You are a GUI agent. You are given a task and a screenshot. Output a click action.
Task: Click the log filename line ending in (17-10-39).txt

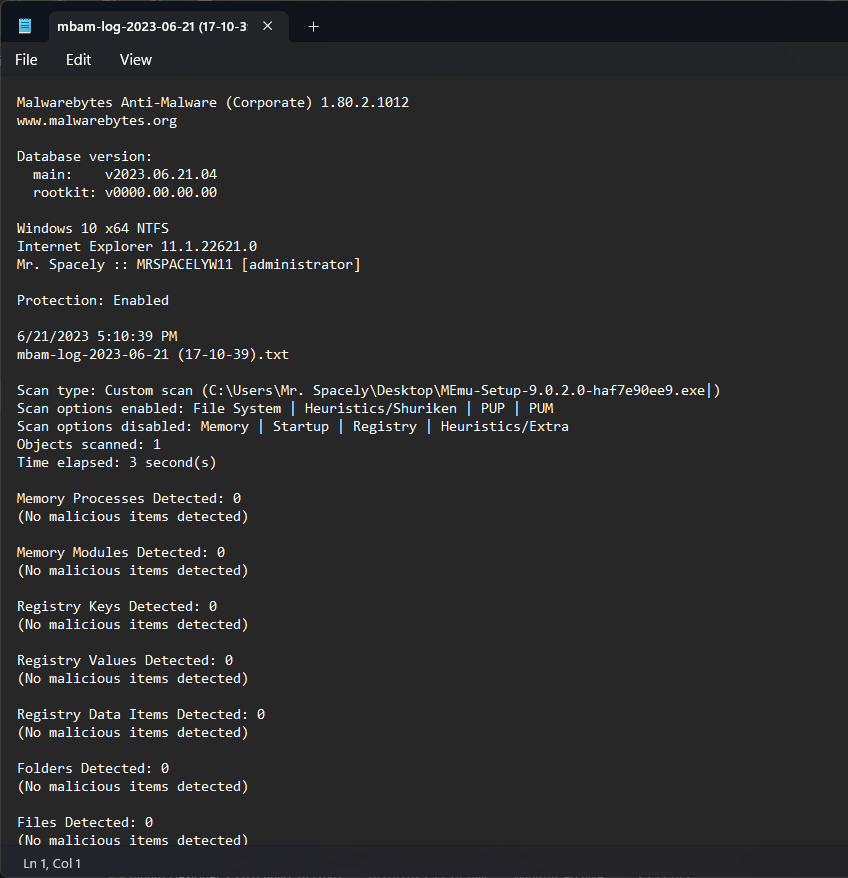[x=153, y=354]
